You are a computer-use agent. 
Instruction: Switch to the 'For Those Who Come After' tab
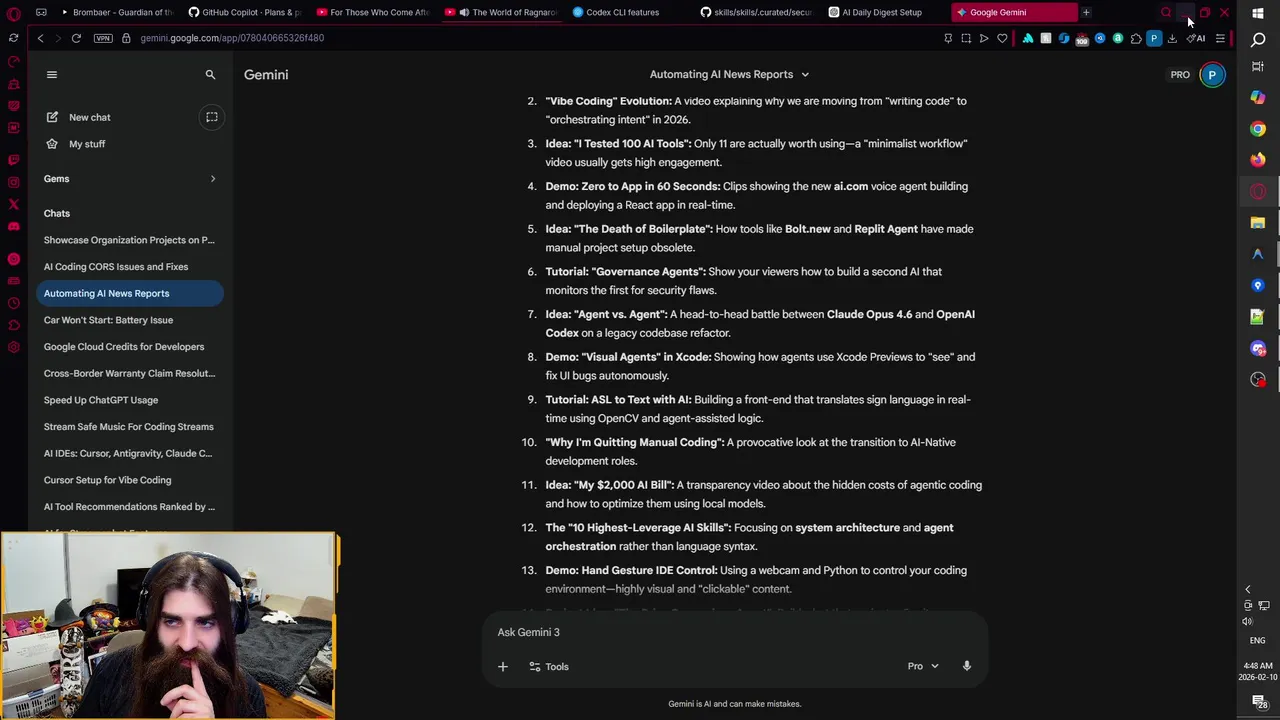coord(373,12)
